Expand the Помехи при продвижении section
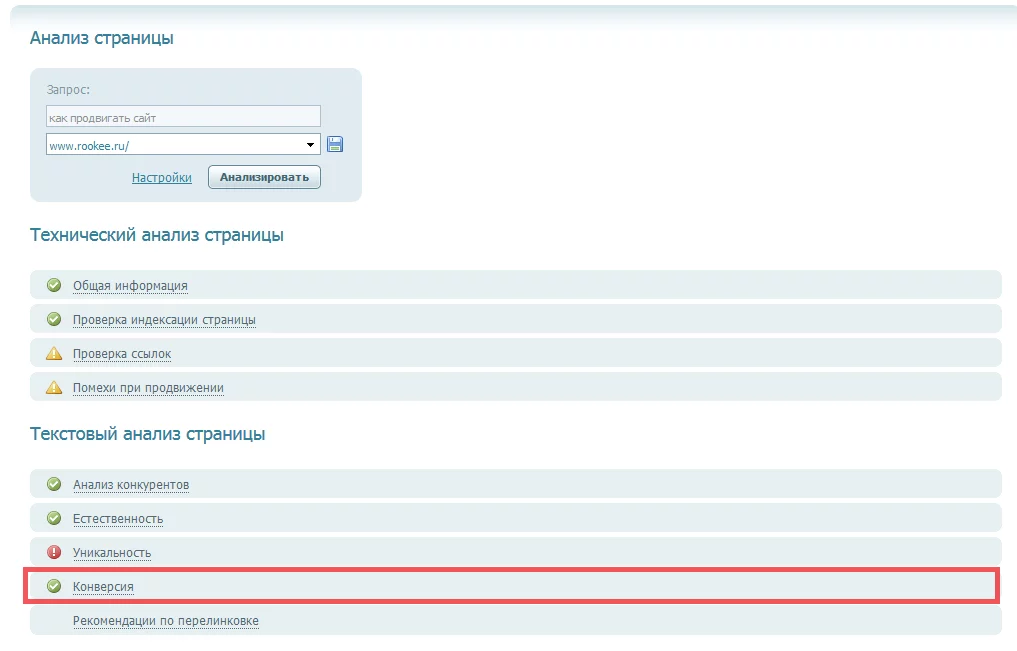Screen dimensions: 1017x651 148,388
